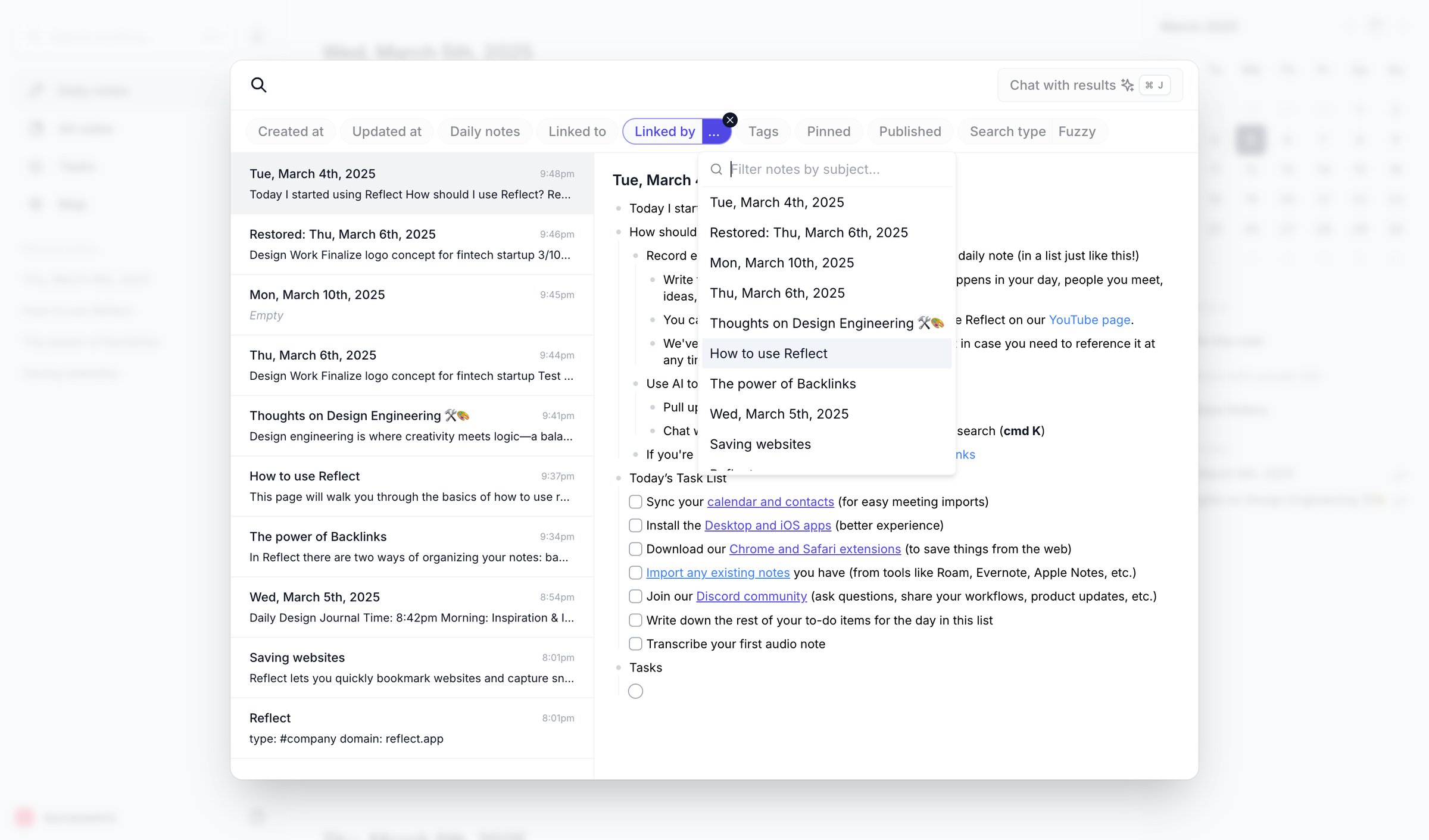Check the 'Join our Discord community' task
The image size is (1429, 840).
pyautogui.click(x=635, y=597)
